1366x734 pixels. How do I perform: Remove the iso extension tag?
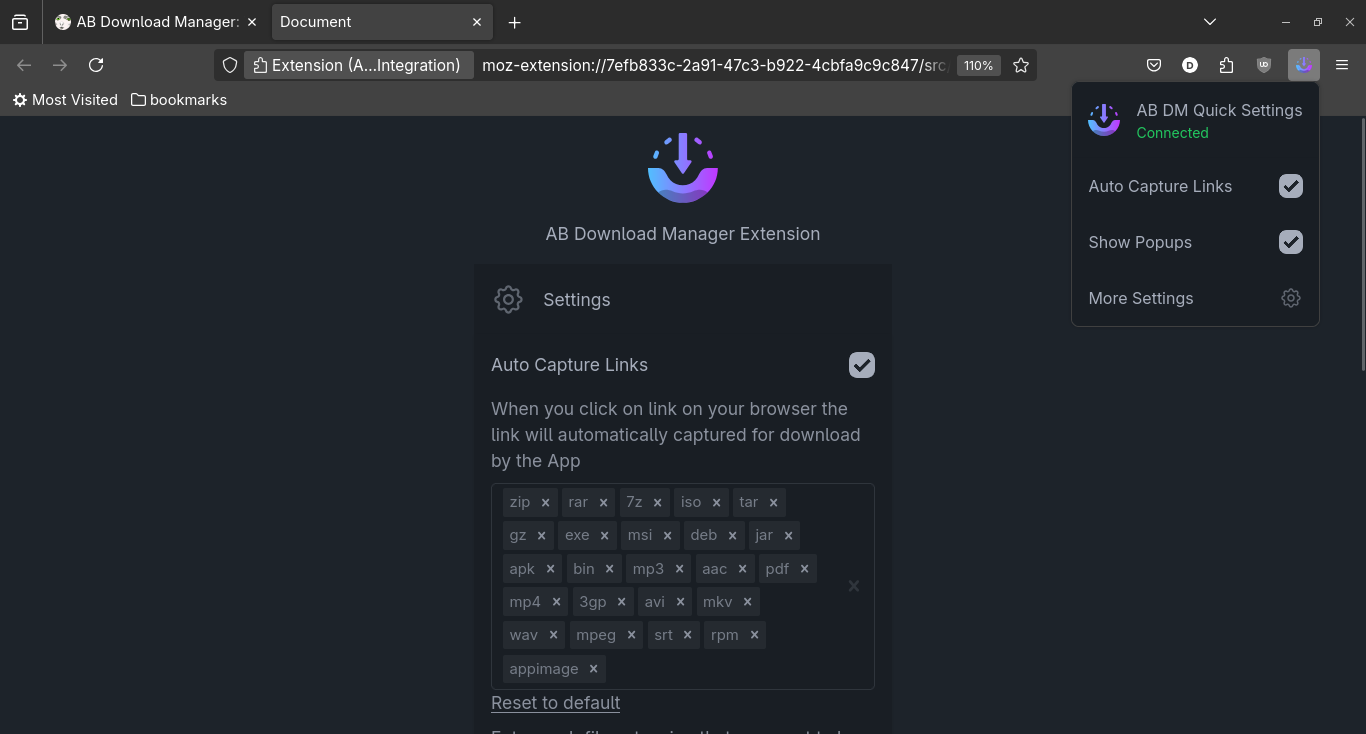coord(716,502)
